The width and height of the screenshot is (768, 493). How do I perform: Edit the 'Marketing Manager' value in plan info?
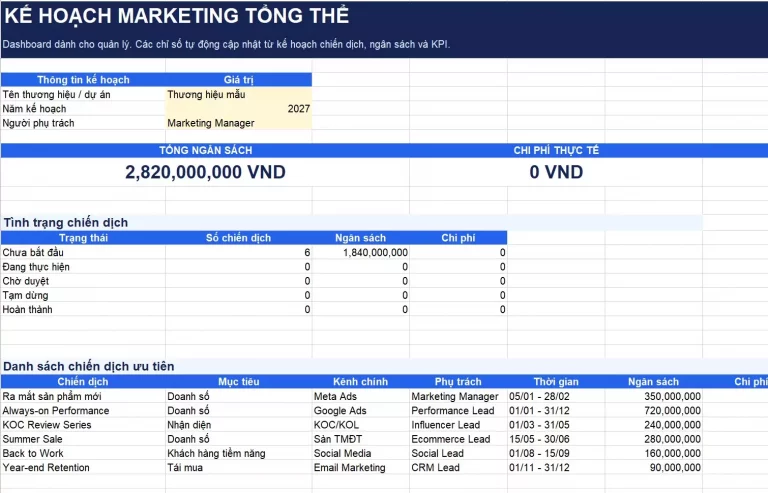(x=239, y=123)
